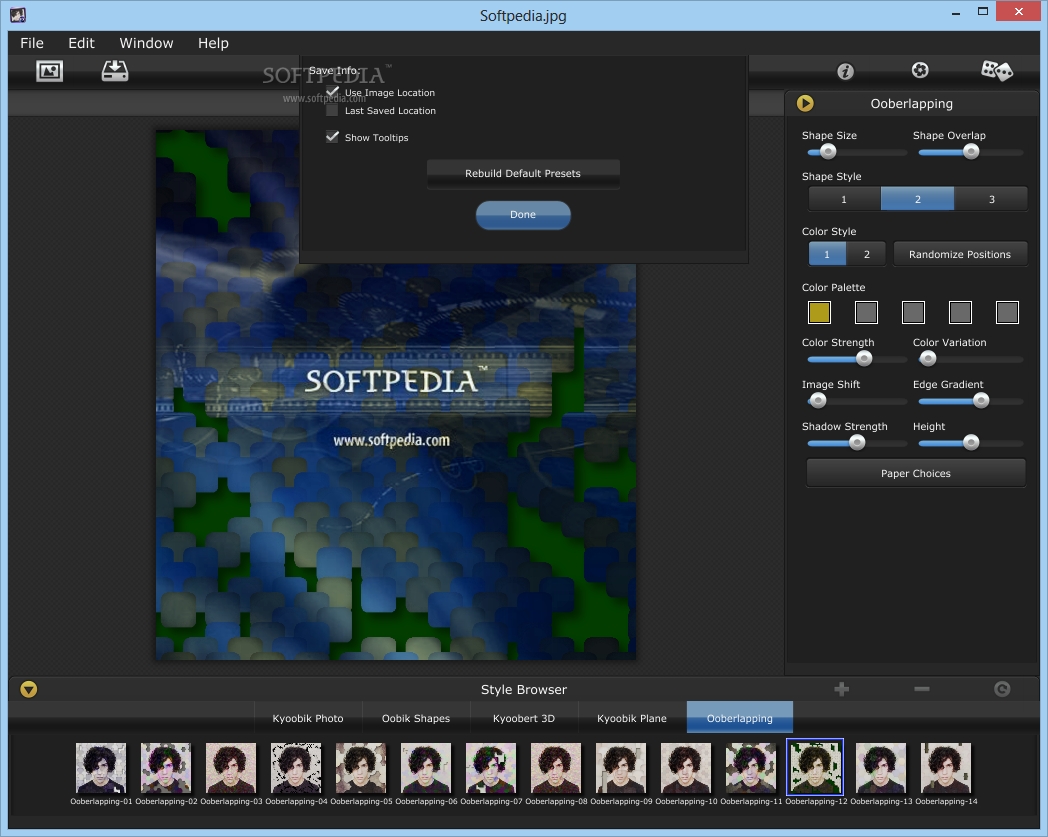Click the minus icon in Style Browser
The height and width of the screenshot is (837, 1048).
click(x=922, y=689)
